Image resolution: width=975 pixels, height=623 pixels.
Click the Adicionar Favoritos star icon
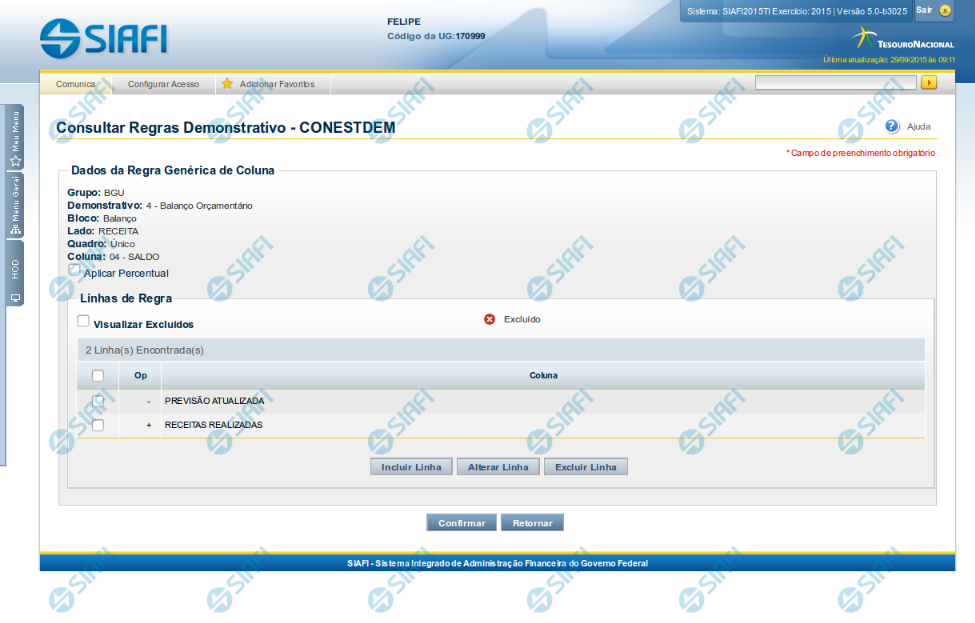(x=227, y=84)
